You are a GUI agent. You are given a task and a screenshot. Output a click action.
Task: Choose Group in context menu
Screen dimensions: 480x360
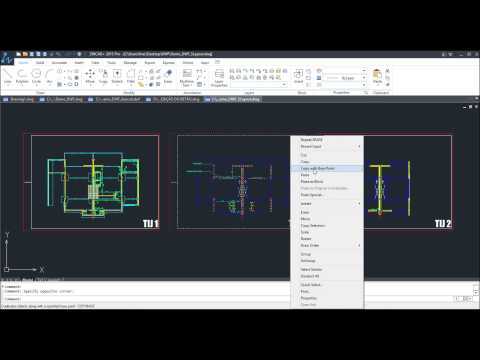click(x=328, y=254)
